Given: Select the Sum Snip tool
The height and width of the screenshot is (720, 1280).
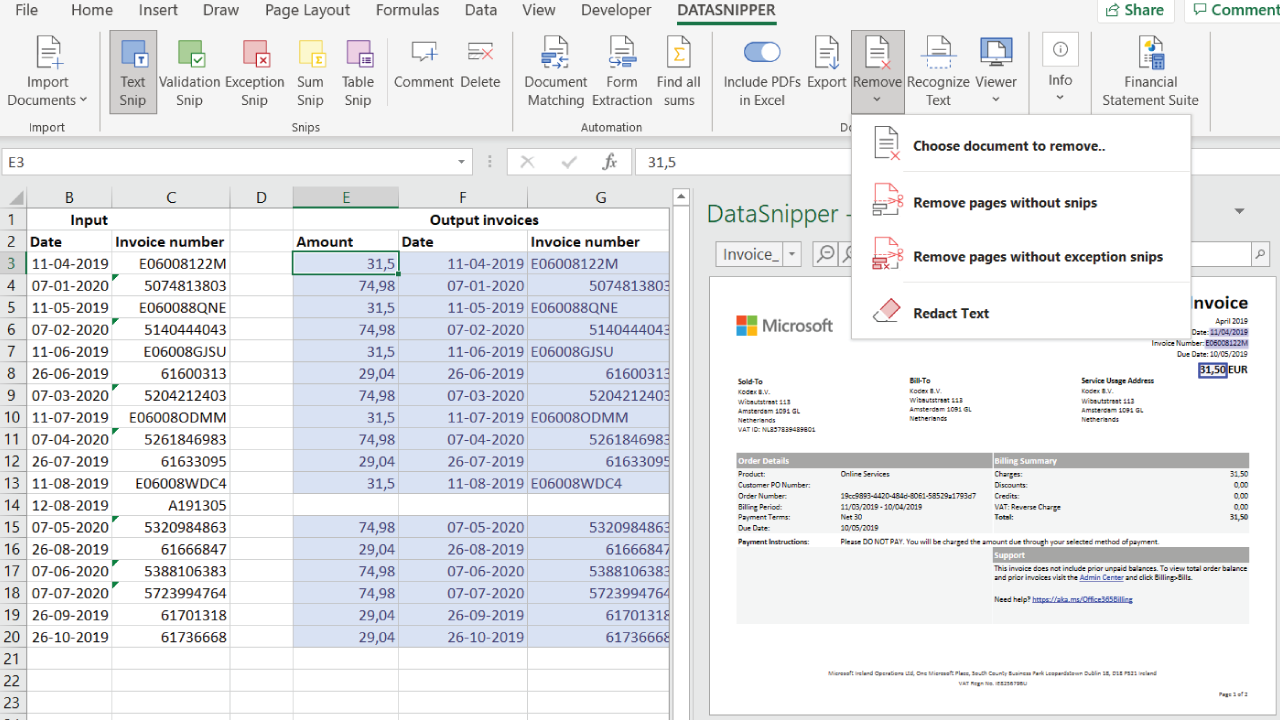Looking at the screenshot, I should pyautogui.click(x=310, y=70).
